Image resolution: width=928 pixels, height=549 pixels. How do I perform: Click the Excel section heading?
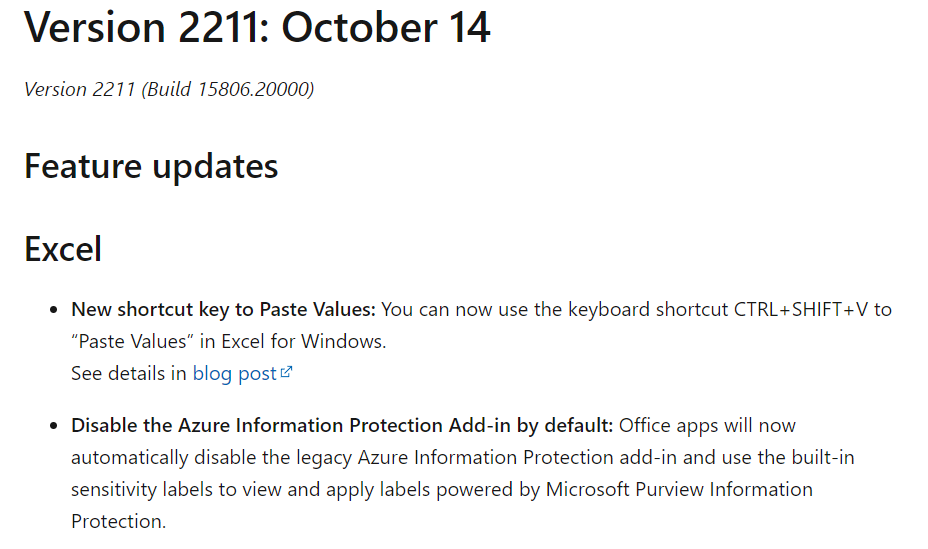[63, 249]
